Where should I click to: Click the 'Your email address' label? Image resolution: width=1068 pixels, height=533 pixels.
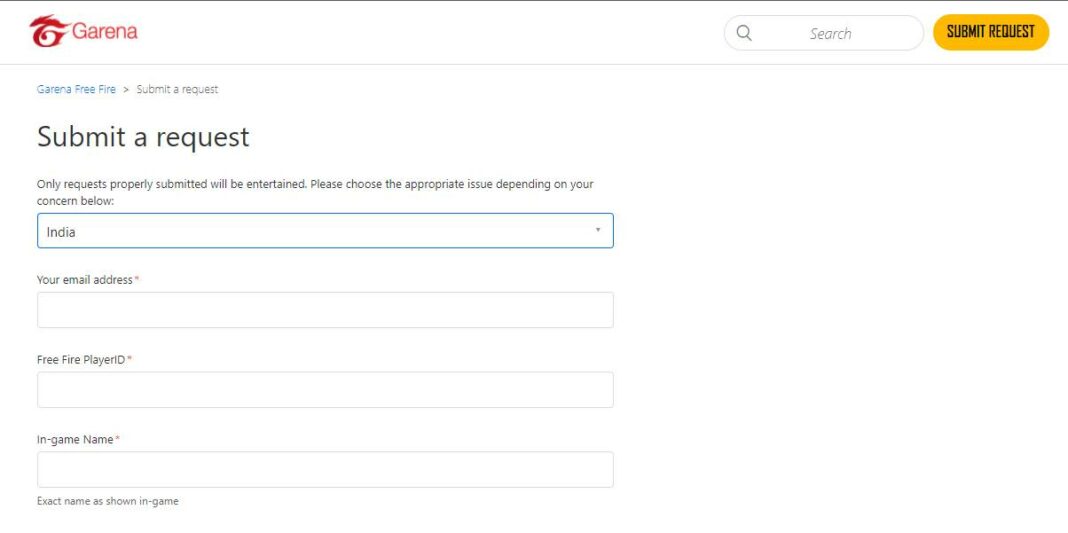click(x=85, y=280)
